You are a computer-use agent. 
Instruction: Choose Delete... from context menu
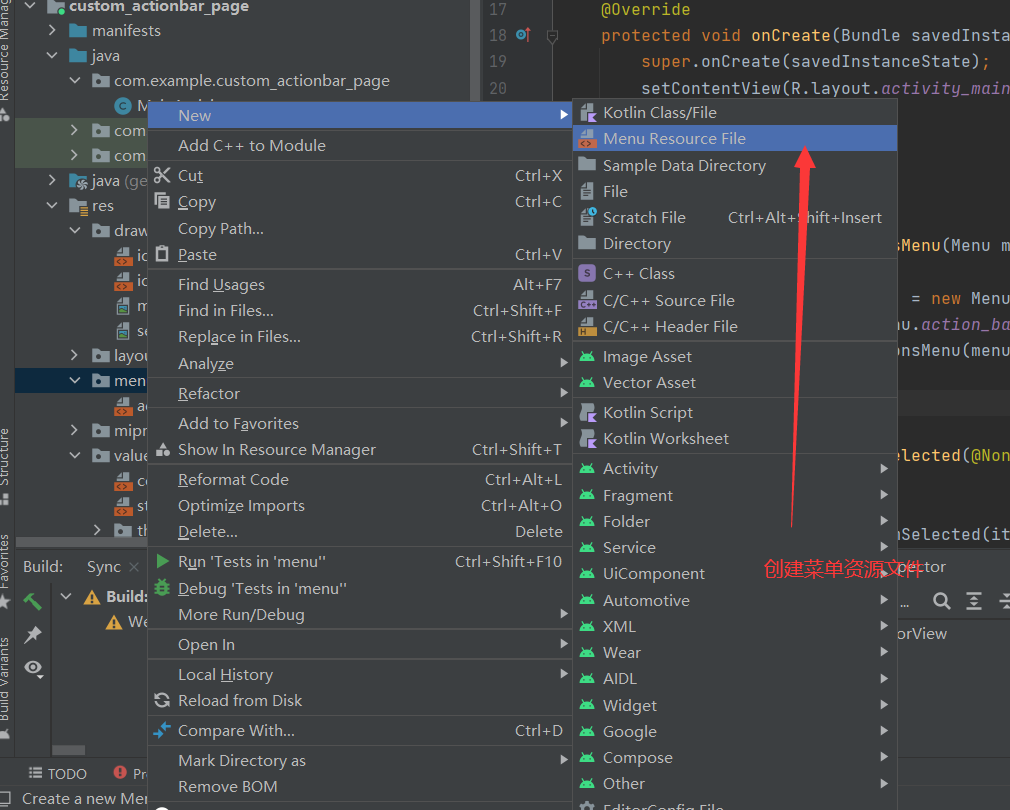(360, 532)
